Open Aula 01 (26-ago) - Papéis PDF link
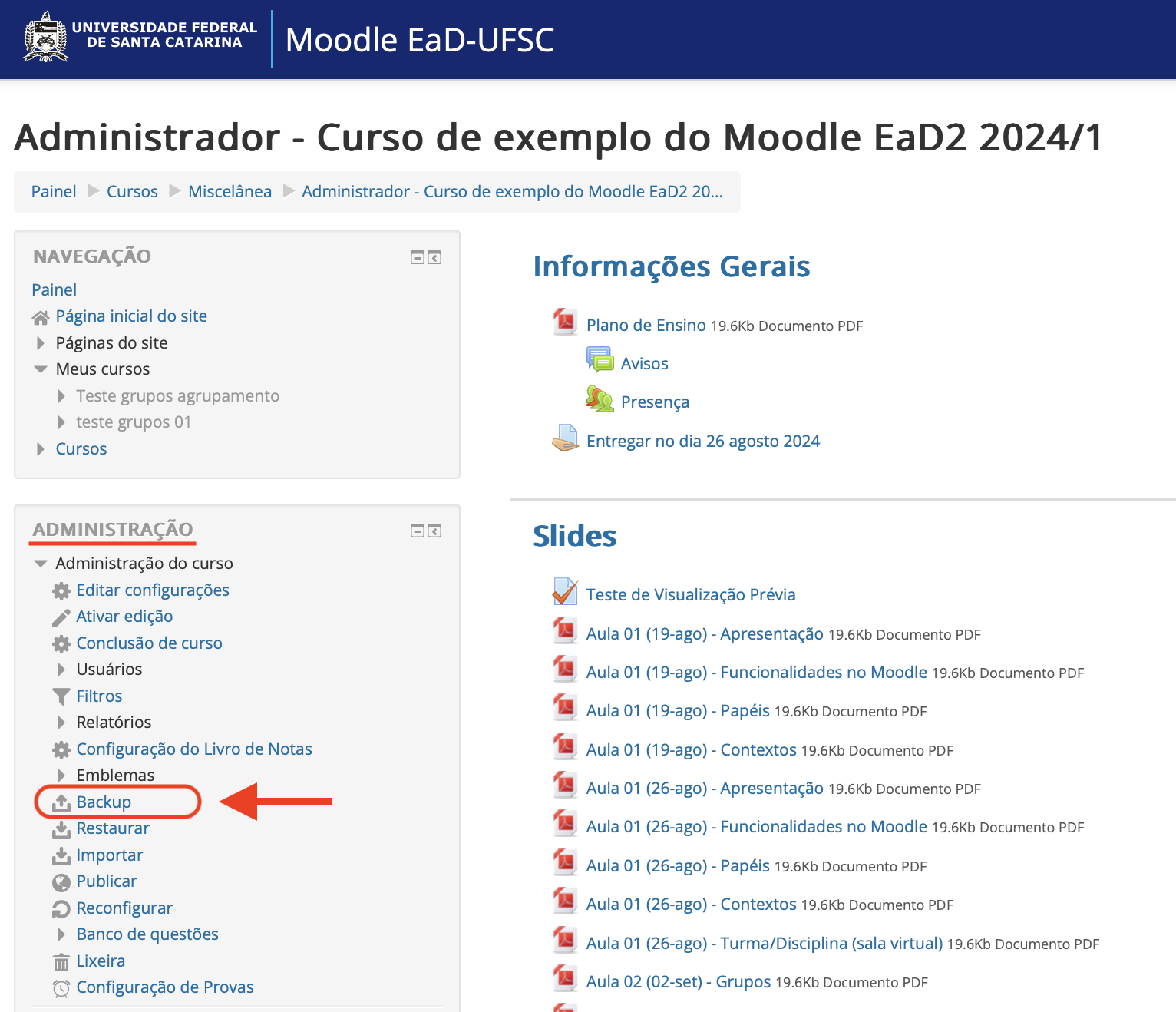This screenshot has height=1012, width=1176. tap(678, 866)
